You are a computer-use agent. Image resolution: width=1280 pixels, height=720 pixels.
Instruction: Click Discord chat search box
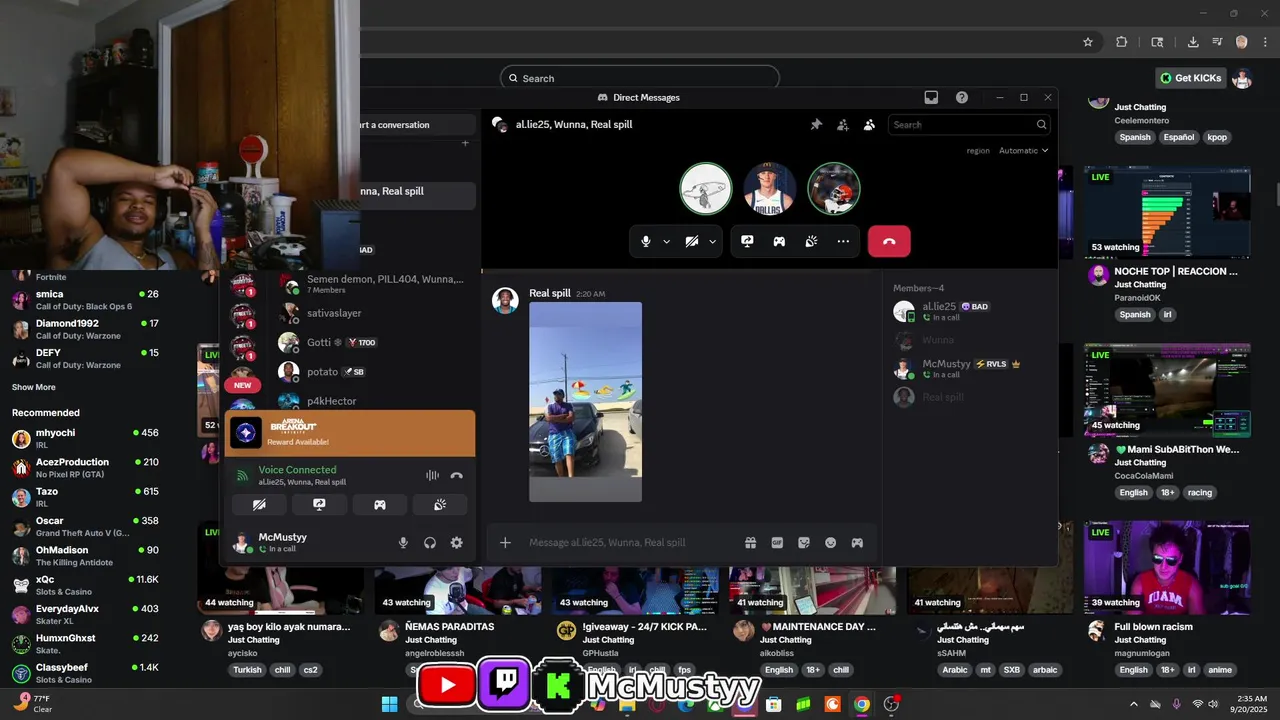[970, 125]
